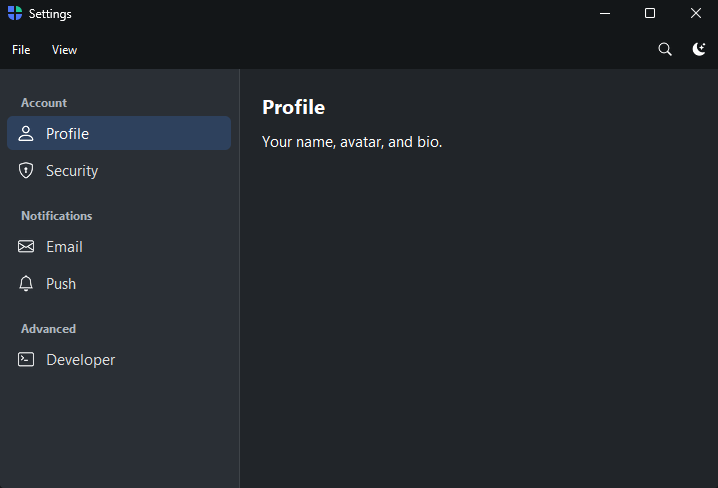Image resolution: width=718 pixels, height=488 pixels.
Task: Select Profile in the sidebar
Action: coord(119,133)
